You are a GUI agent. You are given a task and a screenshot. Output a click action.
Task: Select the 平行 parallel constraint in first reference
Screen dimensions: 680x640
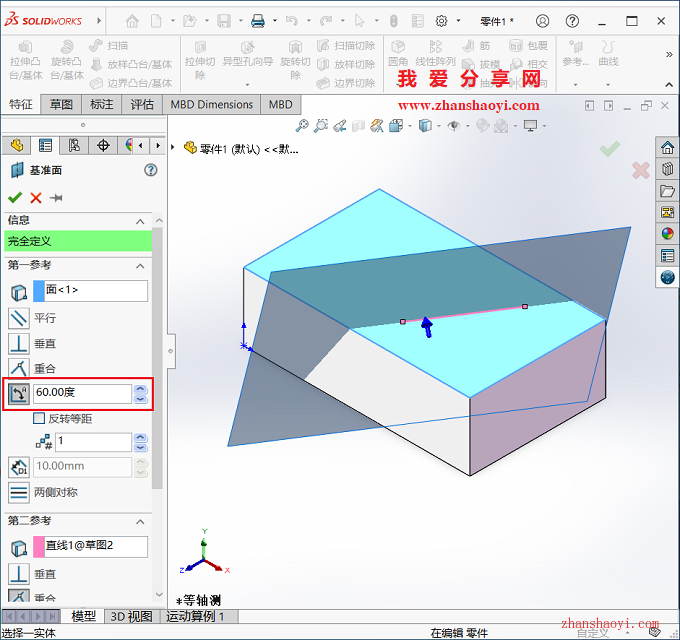point(19,318)
